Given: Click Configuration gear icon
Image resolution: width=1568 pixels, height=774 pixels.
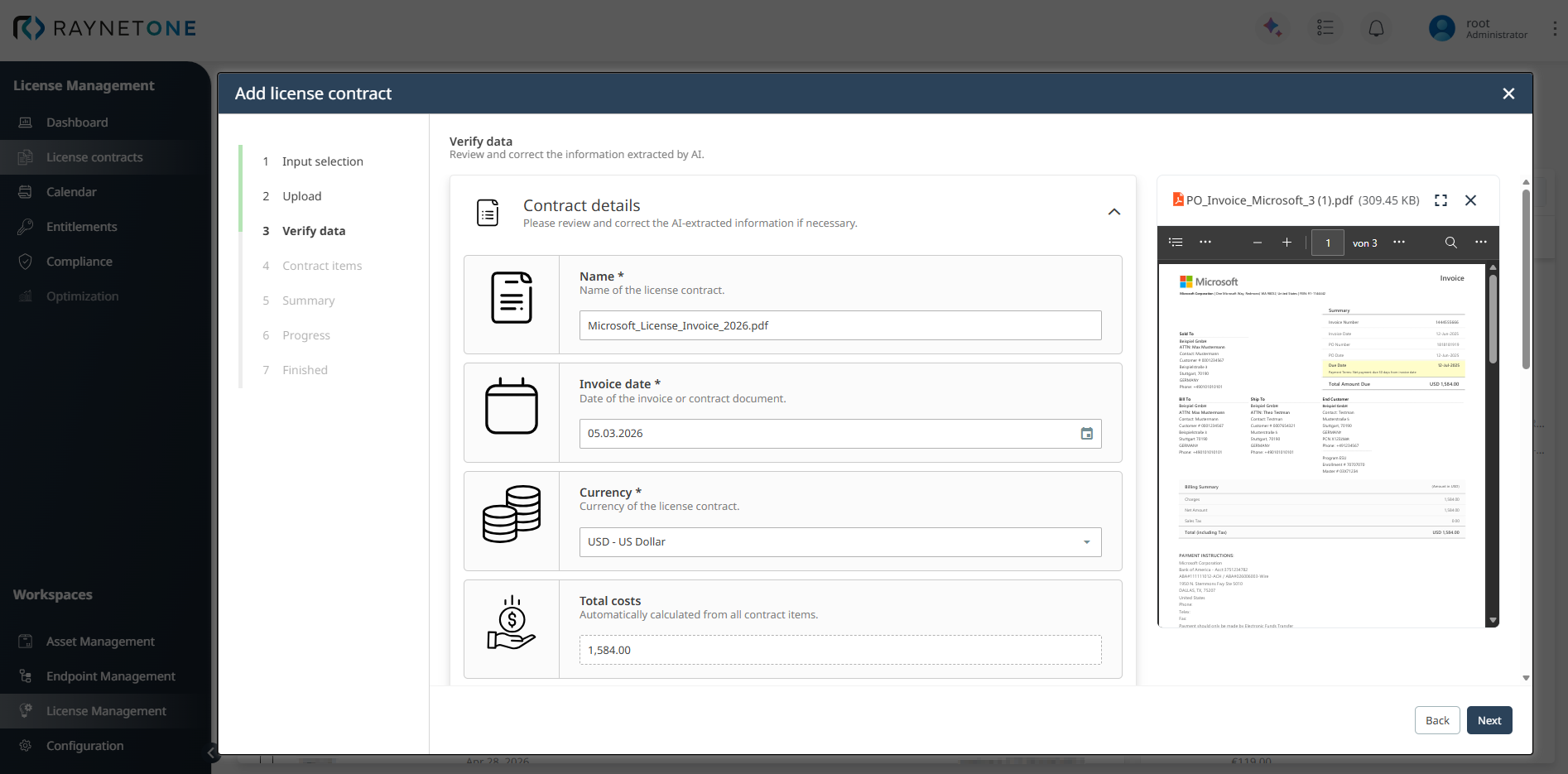Looking at the screenshot, I should tap(26, 746).
